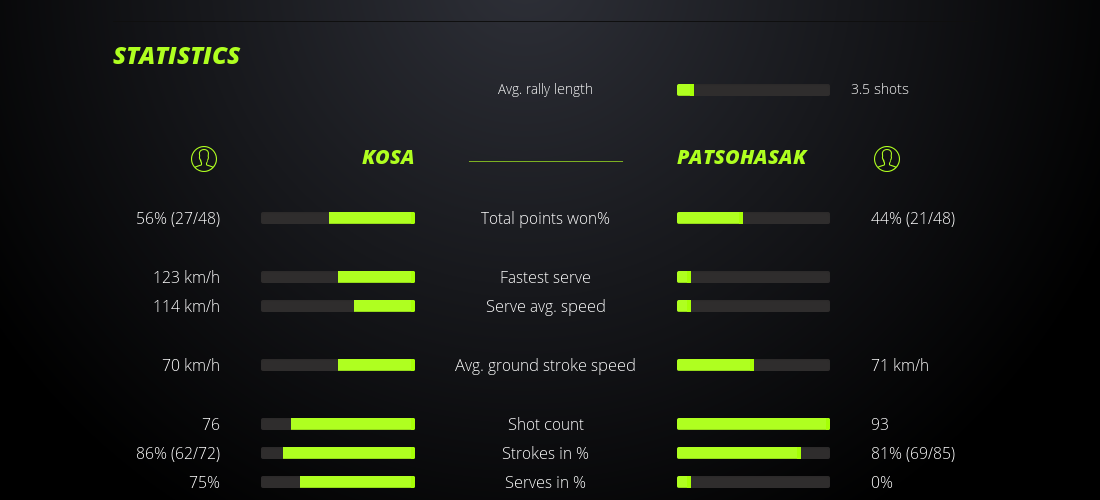Click Kosa's 56% (27/48) value
This screenshot has width=1100, height=500.
click(178, 218)
